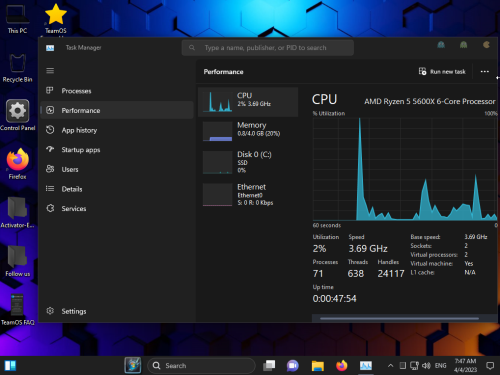Select the CPU performance graph thumbnail
This screenshot has width=500, height=375.
218,102
